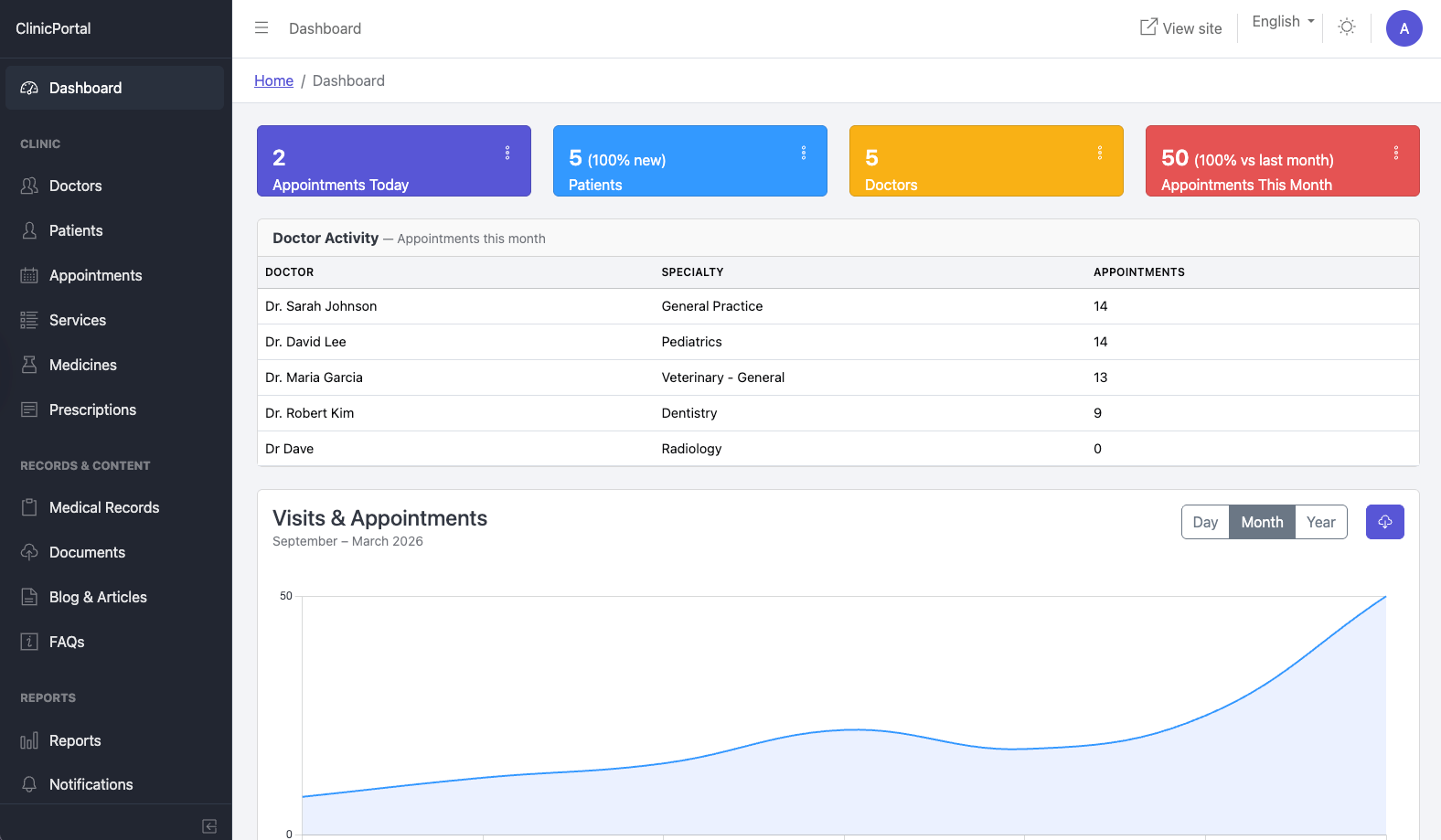Image resolution: width=1441 pixels, height=840 pixels.
Task: Click the View site link
Action: click(x=1180, y=28)
